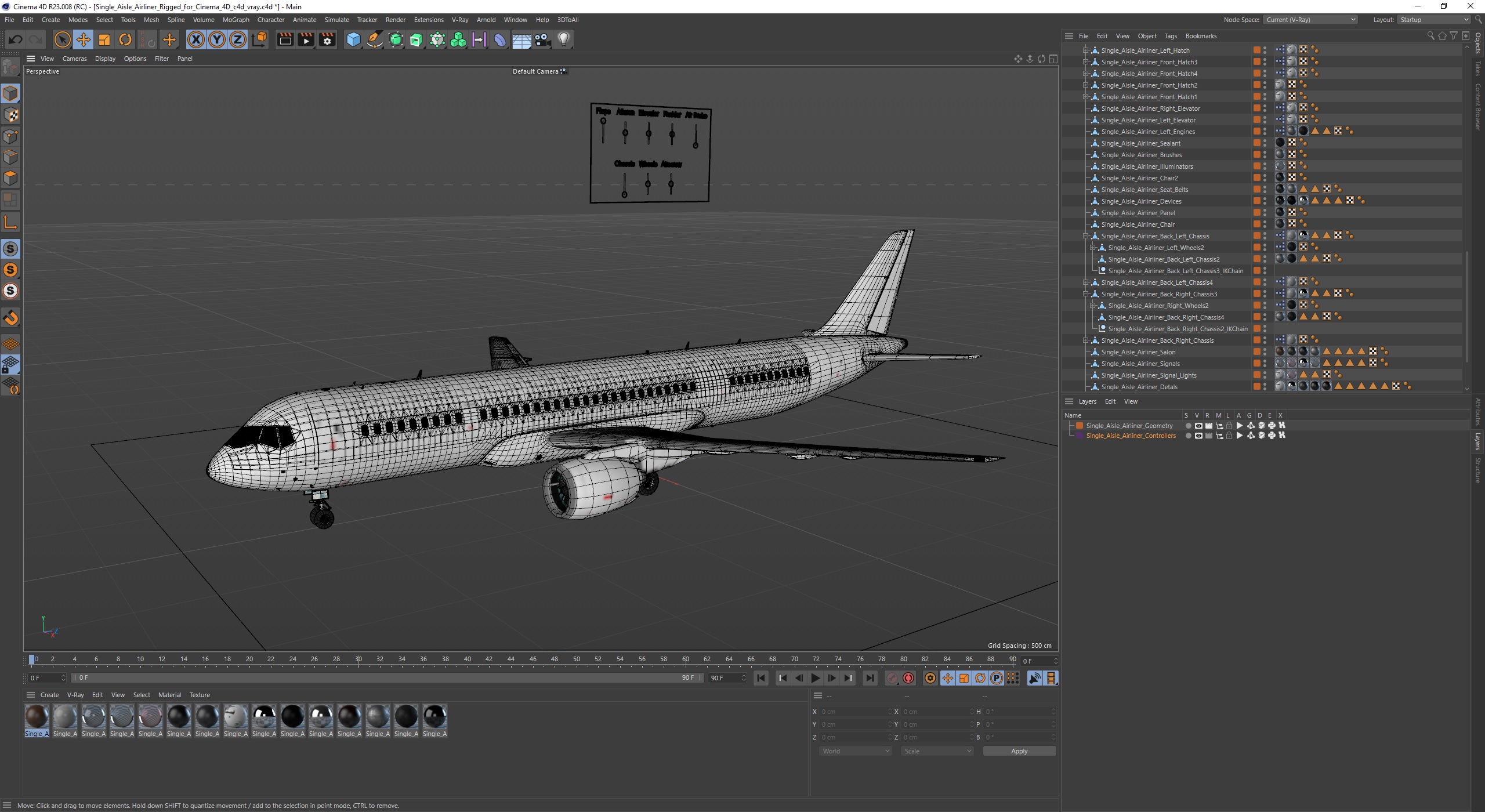Open Edit Render Settings icon
Viewport: 1485px width, 812px height.
(327, 39)
